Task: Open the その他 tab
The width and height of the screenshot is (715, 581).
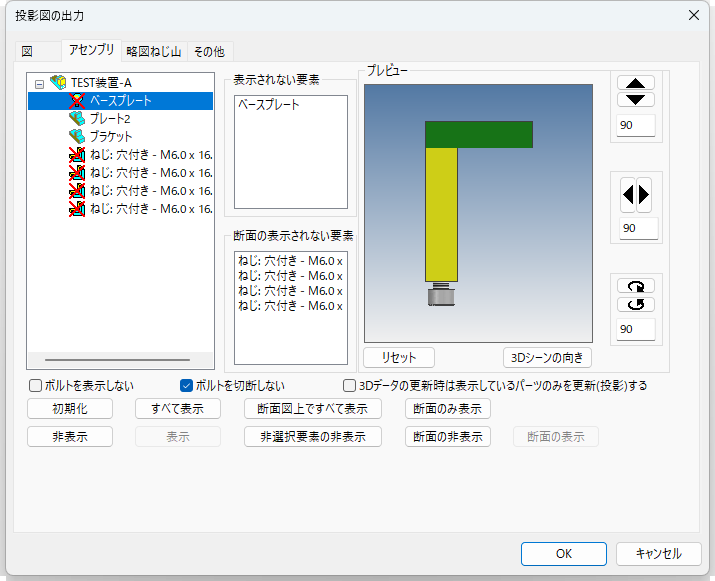Action: tap(210, 52)
